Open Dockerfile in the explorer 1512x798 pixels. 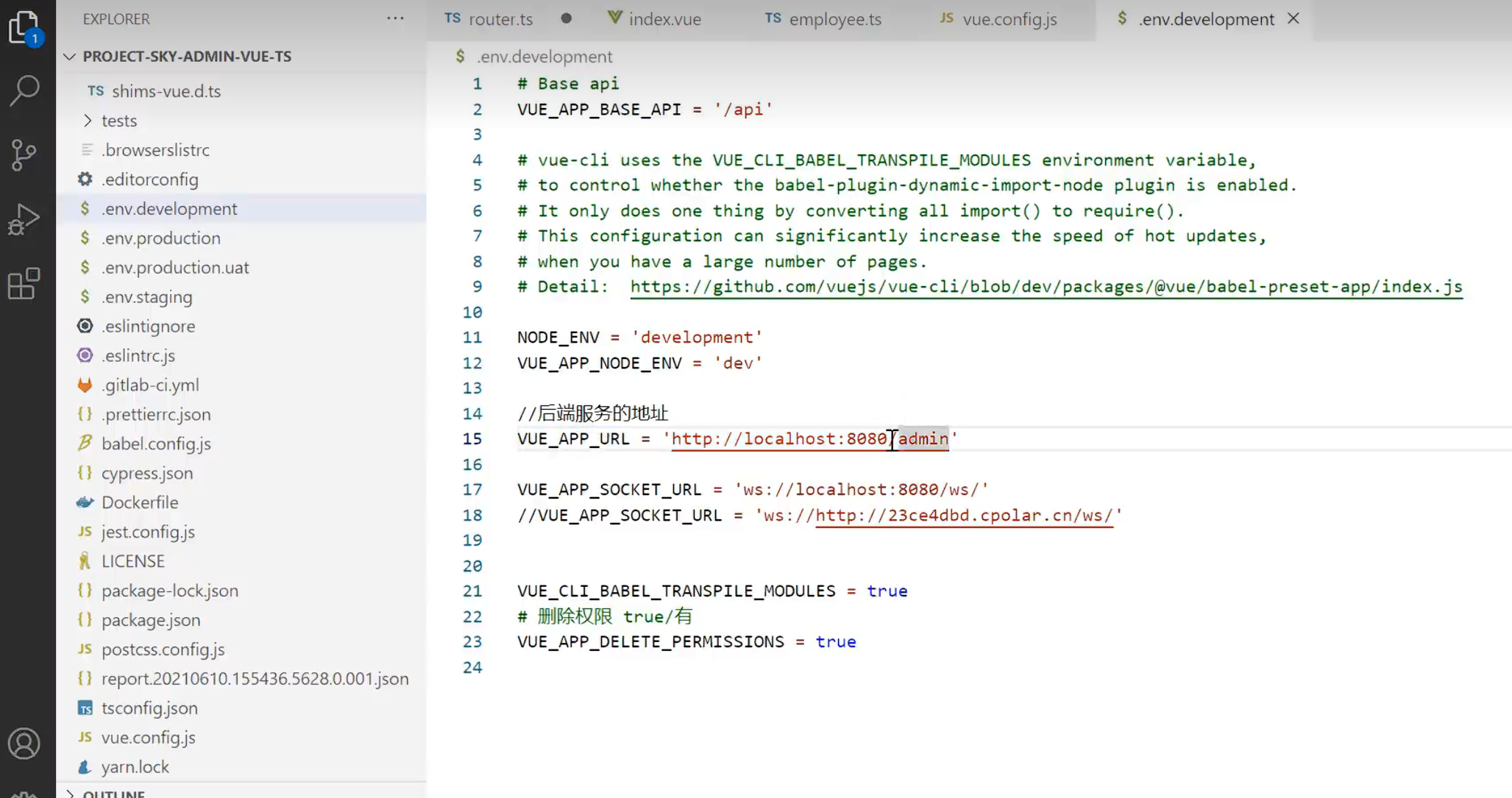[140, 502]
